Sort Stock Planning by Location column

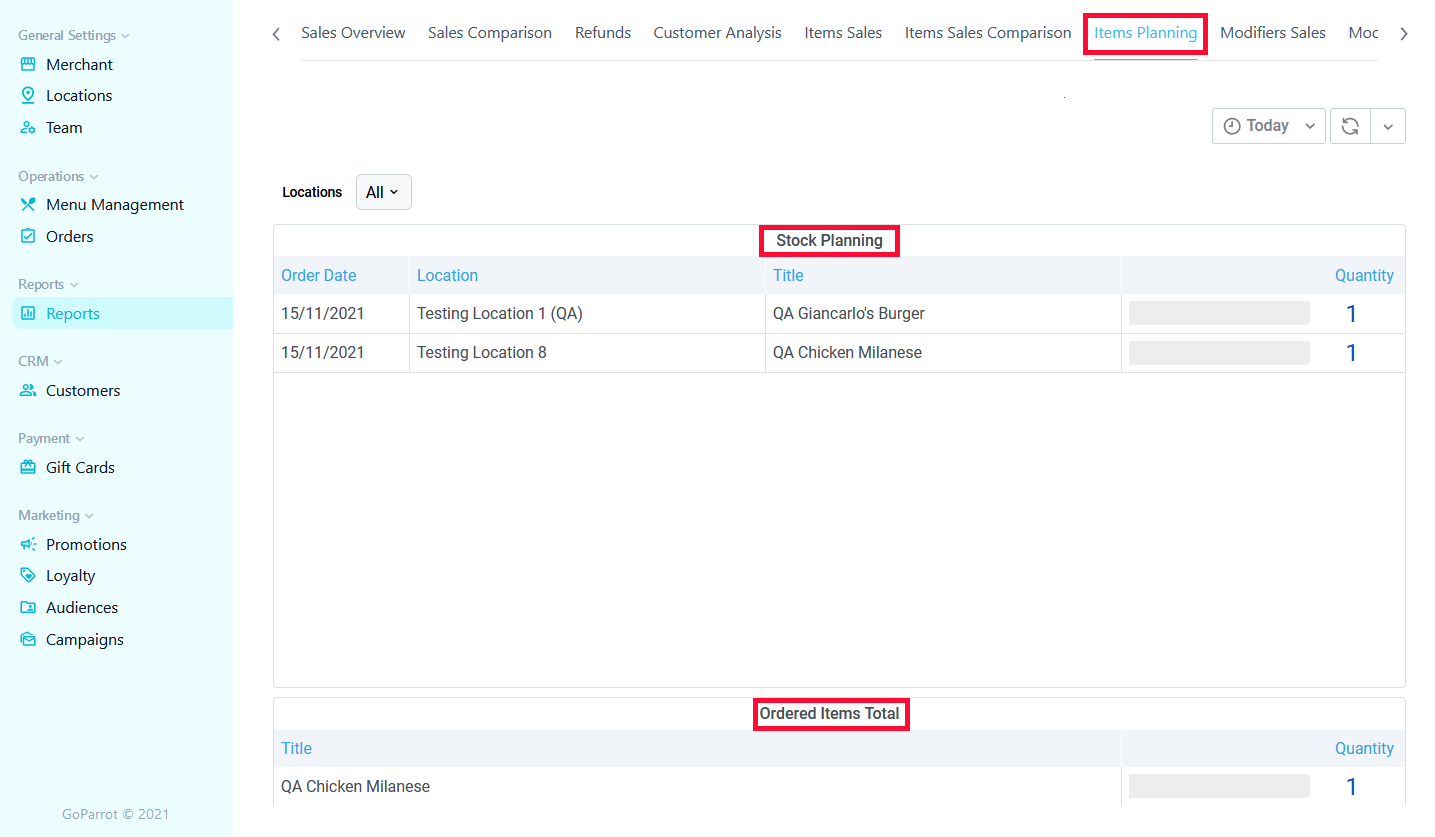(x=447, y=275)
